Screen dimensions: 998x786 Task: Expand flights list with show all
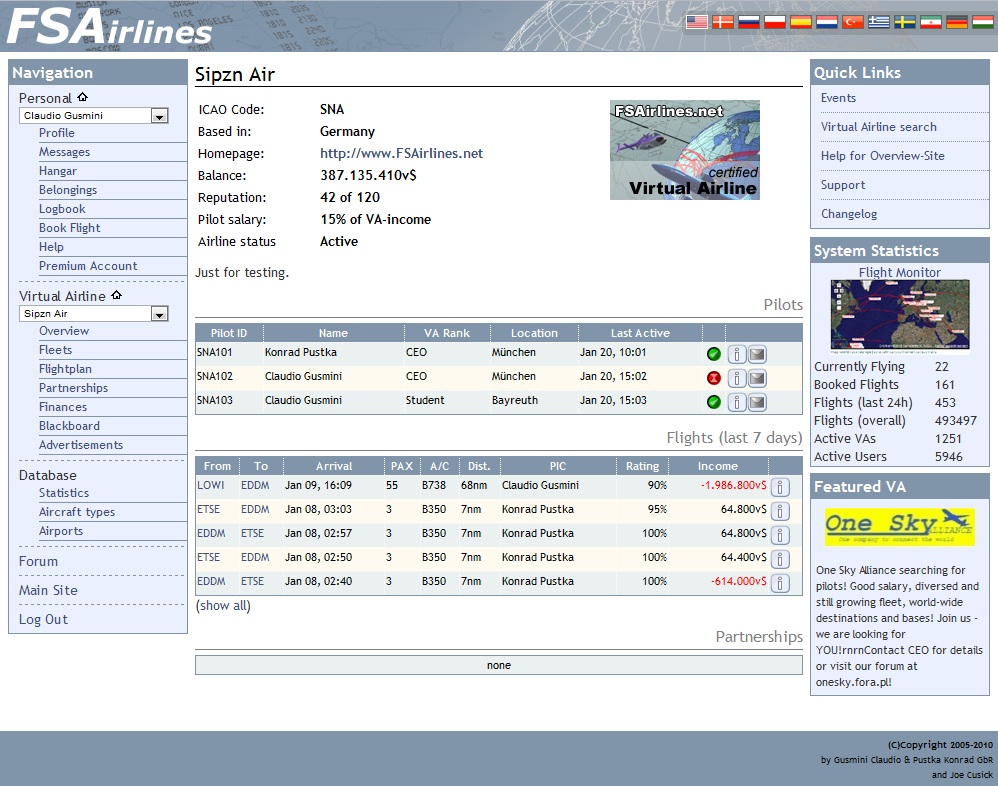pyautogui.click(x=223, y=606)
